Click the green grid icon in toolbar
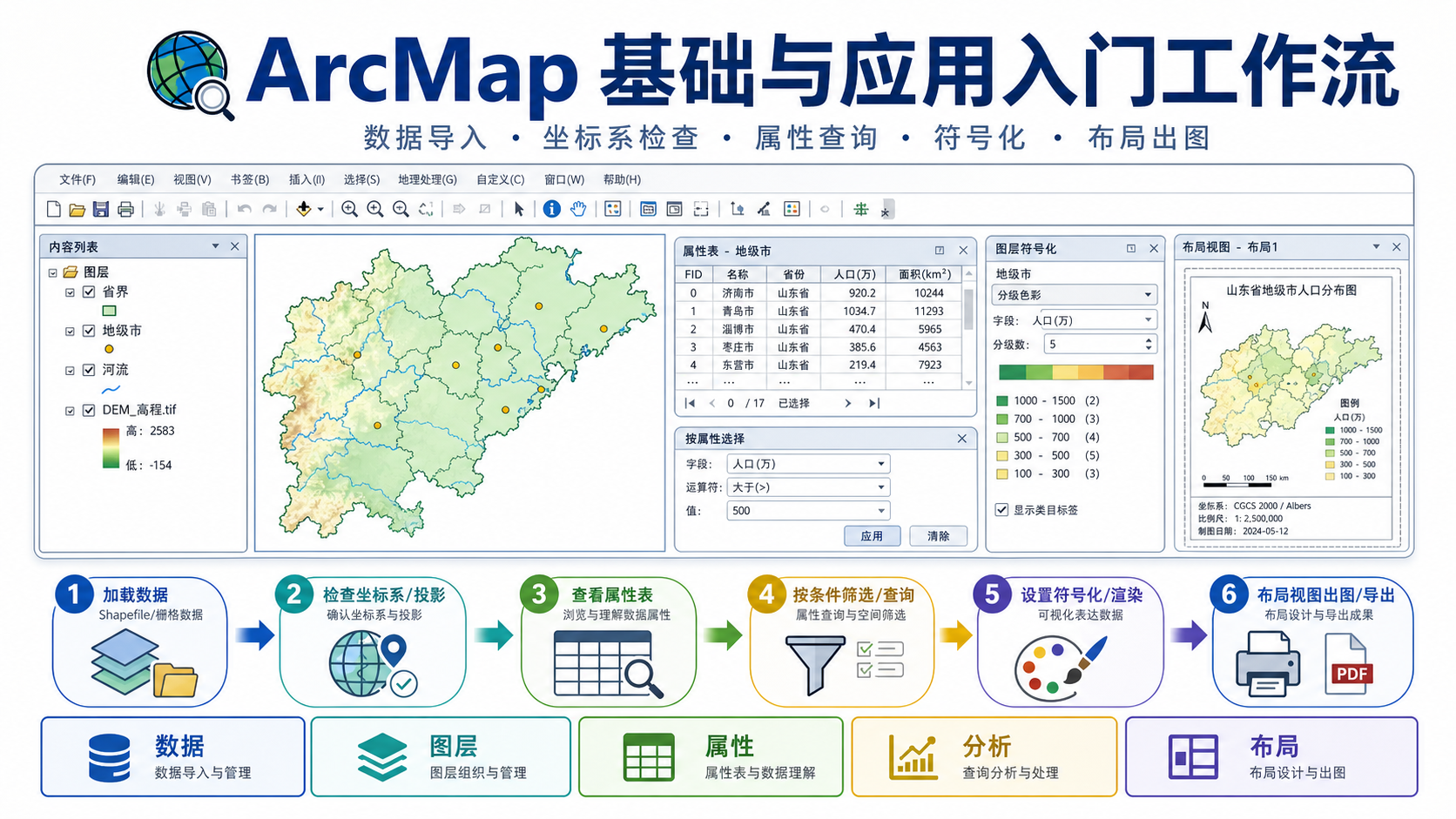Screen dimensions: 1456x819 861,209
